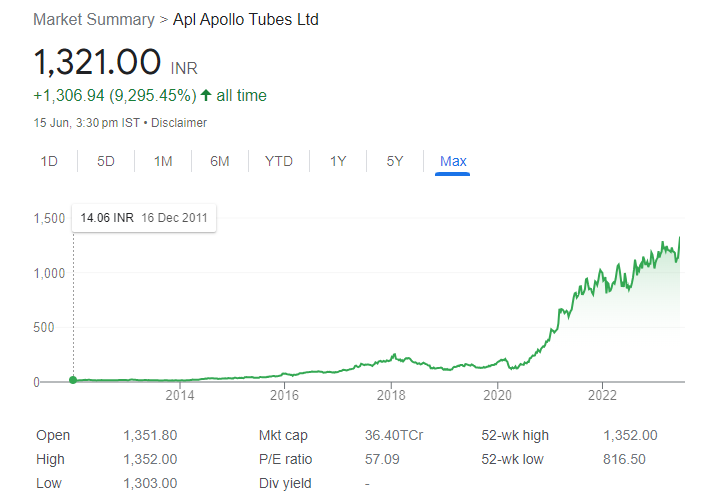Show the 1M chart range
The image size is (703, 500).
point(163,161)
